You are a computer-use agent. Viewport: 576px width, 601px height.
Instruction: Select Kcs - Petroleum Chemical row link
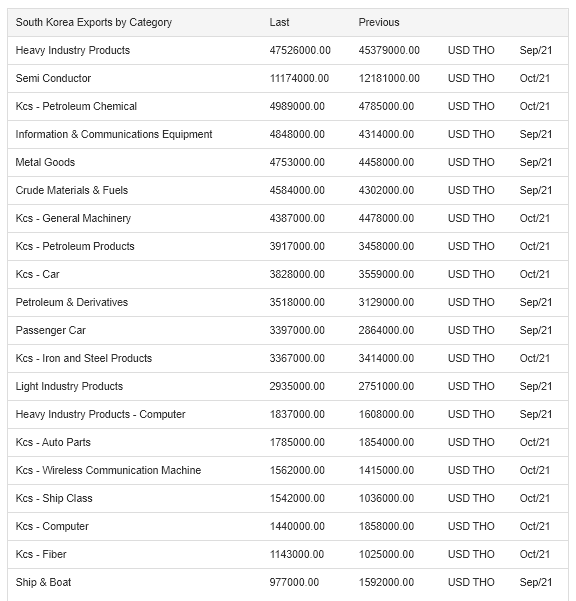[76, 107]
